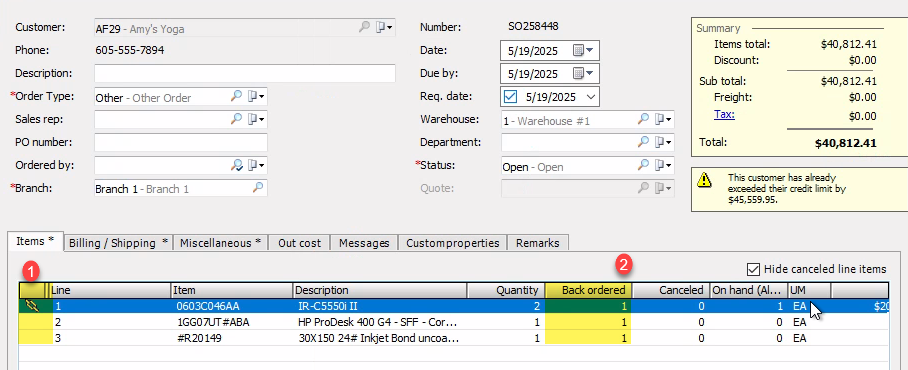
Task: Click the credit limit warning icon
Action: (x=704, y=181)
